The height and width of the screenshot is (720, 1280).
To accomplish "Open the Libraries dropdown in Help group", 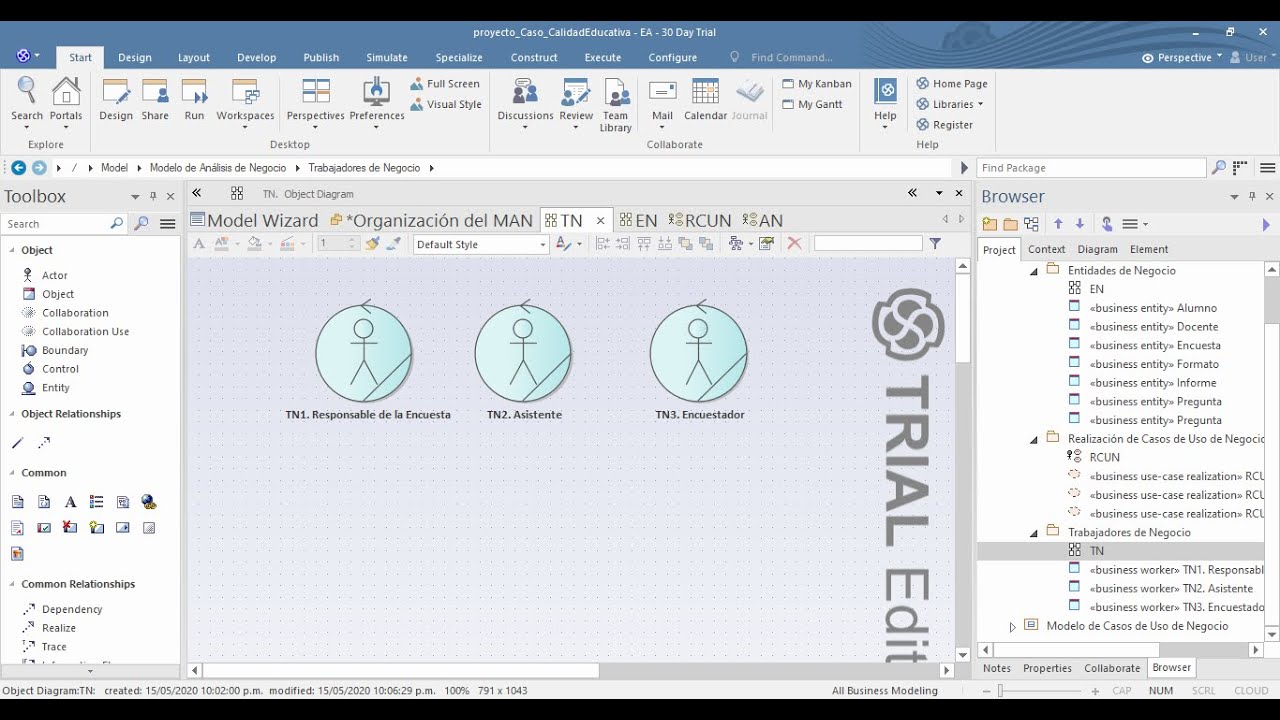I will pos(950,104).
